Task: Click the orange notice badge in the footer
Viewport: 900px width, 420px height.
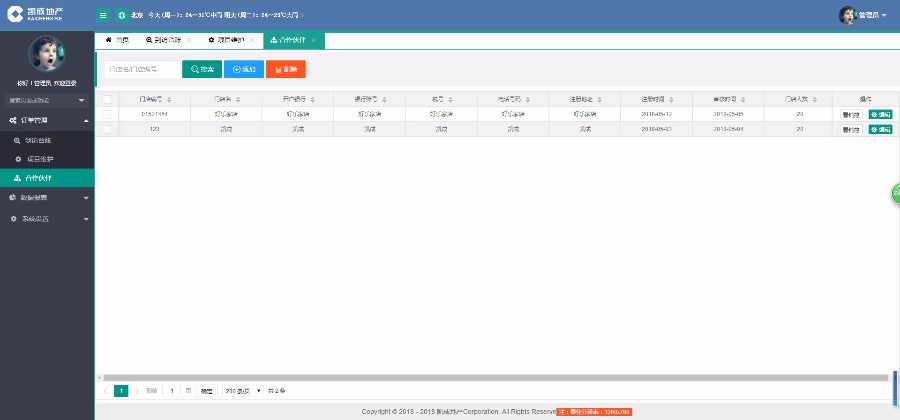Action: [594, 412]
